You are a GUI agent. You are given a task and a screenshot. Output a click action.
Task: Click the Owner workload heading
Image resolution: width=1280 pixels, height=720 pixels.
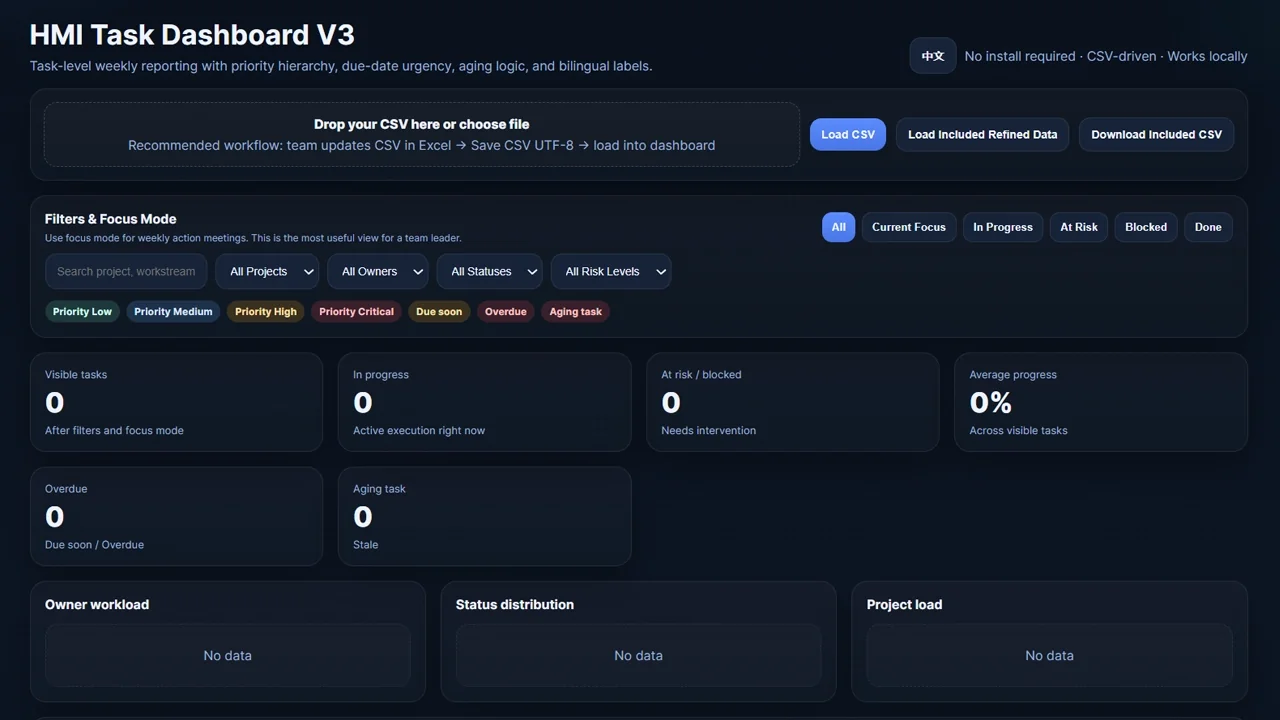point(97,605)
